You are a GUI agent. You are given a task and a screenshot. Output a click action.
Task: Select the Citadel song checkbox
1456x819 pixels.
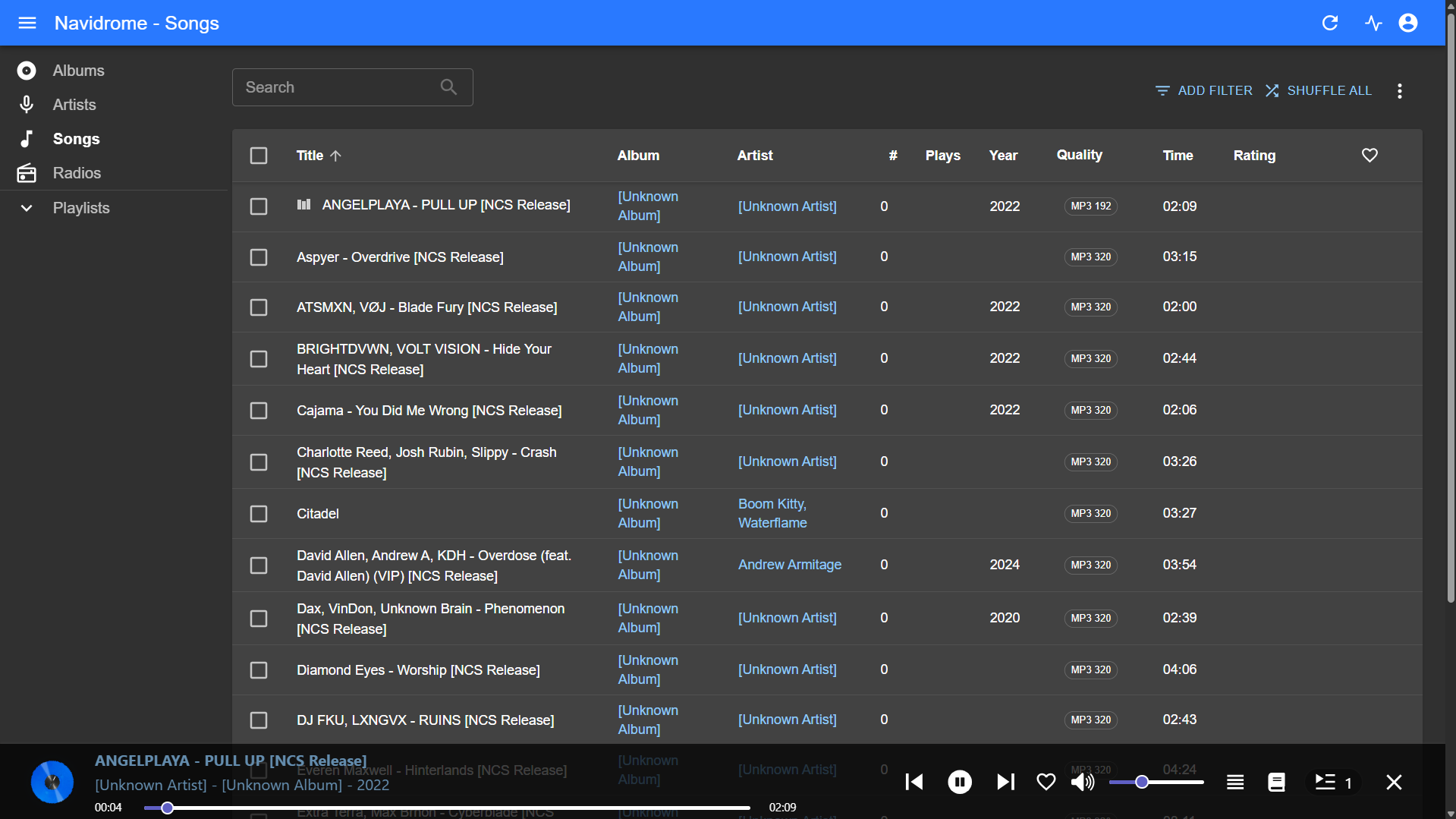pyautogui.click(x=259, y=514)
